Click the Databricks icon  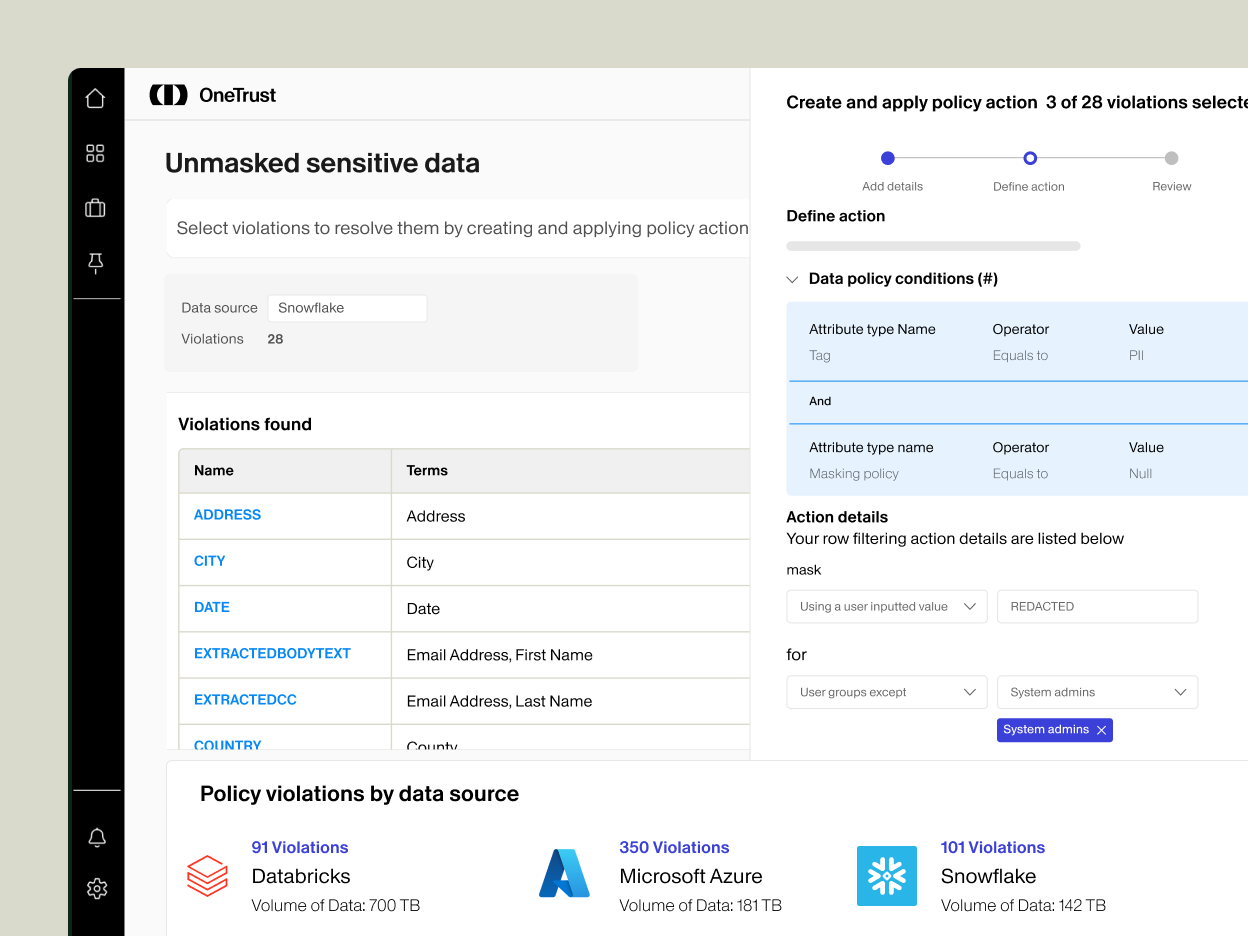[x=207, y=875]
